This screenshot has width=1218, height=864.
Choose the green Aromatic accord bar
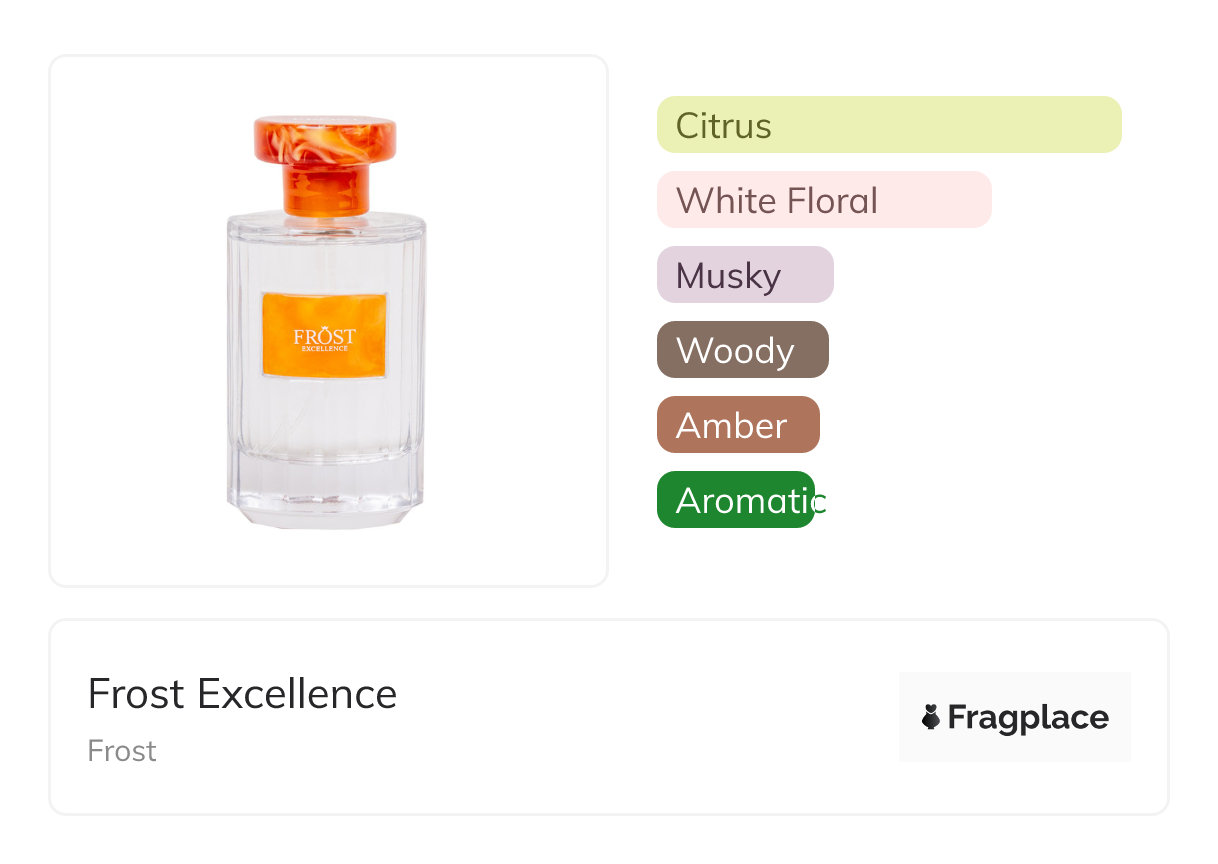735,500
